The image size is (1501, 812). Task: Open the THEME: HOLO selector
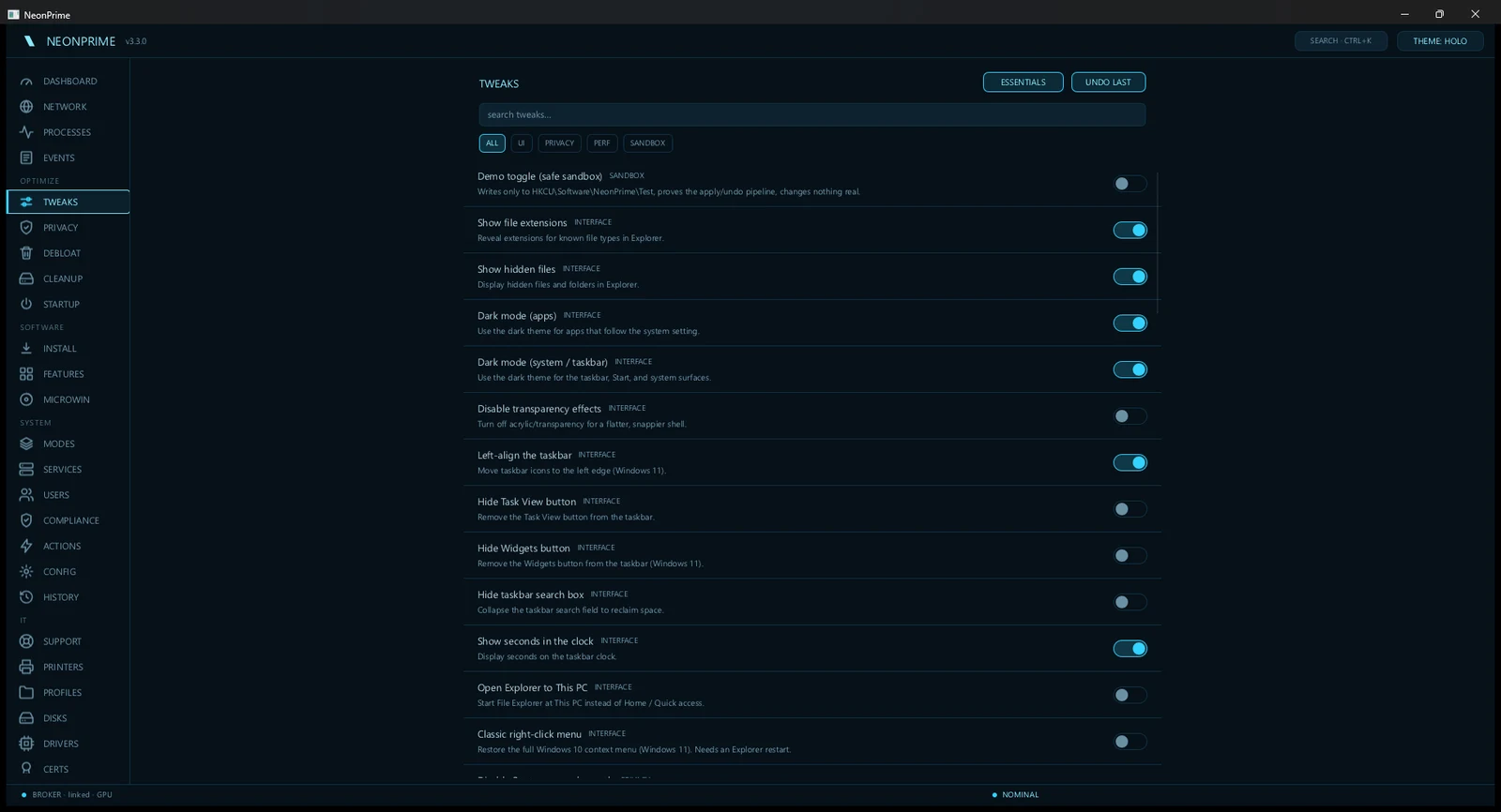1440,41
